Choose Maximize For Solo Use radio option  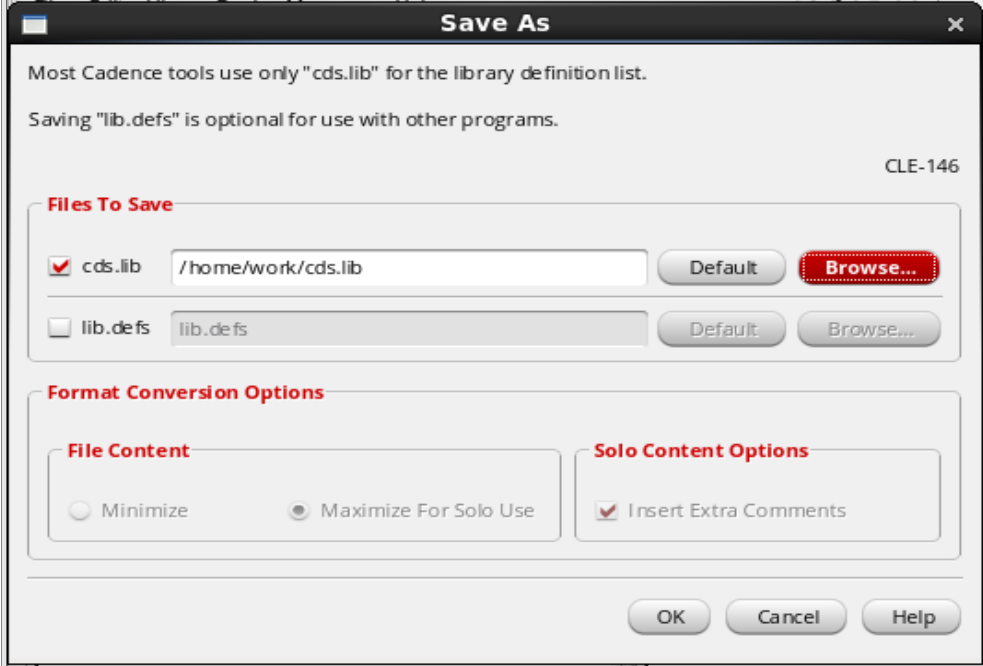point(299,511)
